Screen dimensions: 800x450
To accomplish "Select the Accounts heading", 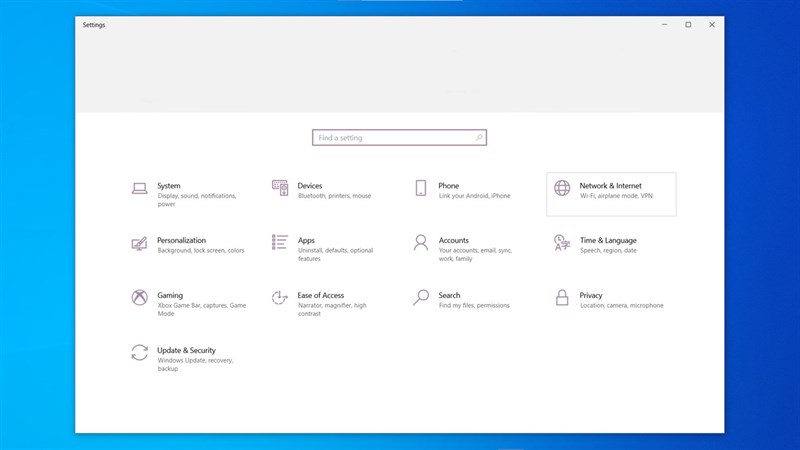I will [453, 240].
